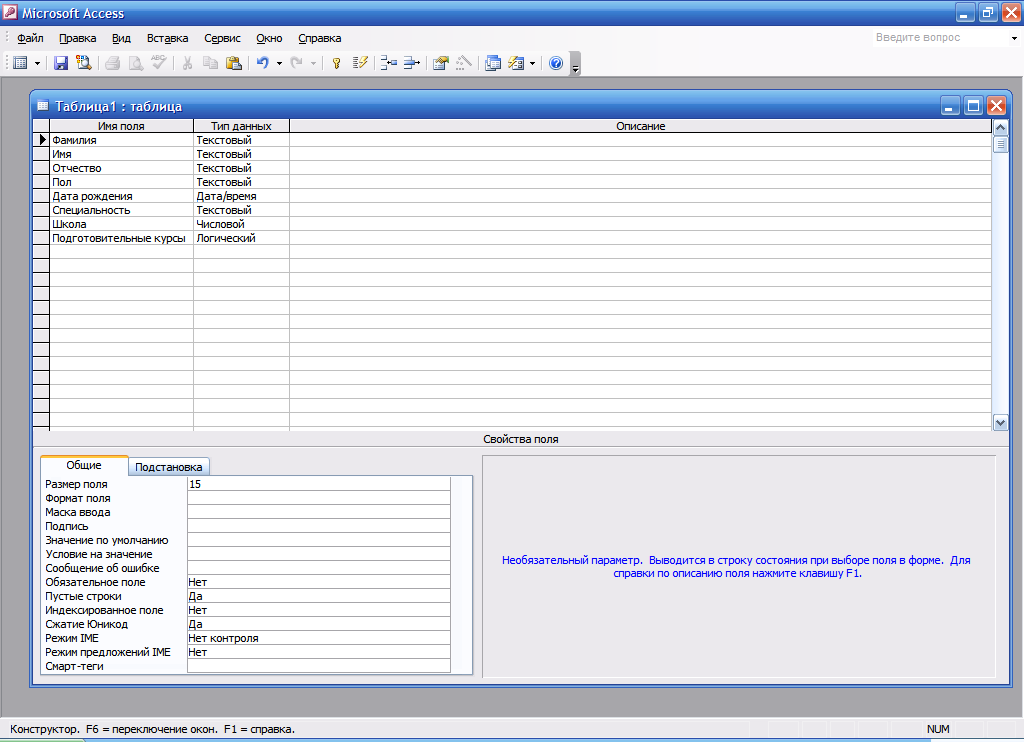Image resolution: width=1024 pixels, height=742 pixels.
Task: Click the New Object icon
Action: click(517, 63)
